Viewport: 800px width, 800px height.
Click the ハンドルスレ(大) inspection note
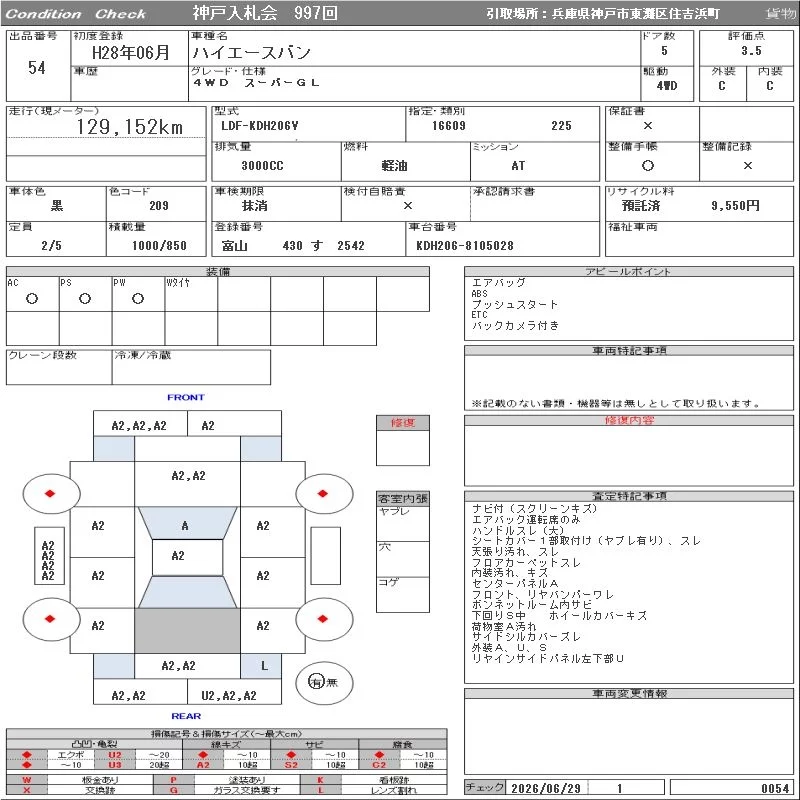518,531
